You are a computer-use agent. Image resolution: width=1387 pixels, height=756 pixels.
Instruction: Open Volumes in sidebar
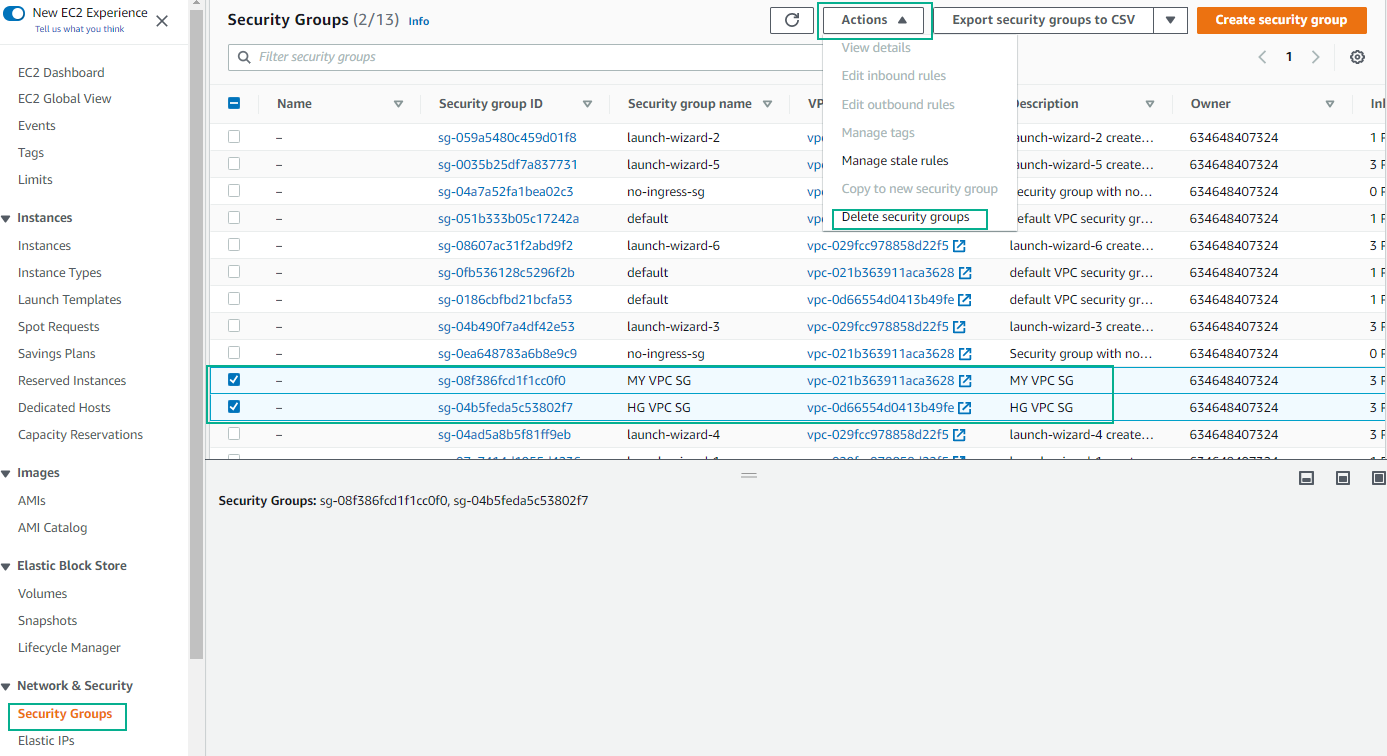43,594
